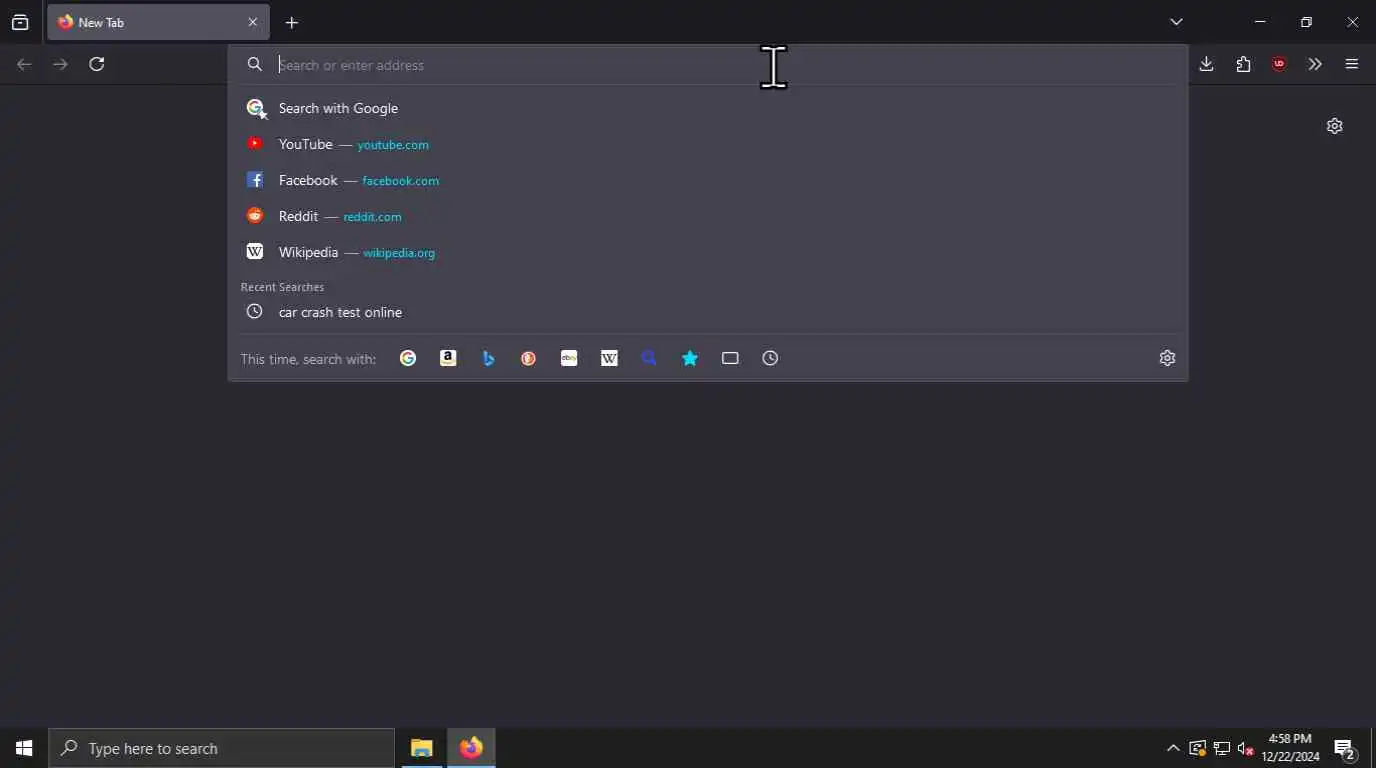
Task: Close the New Tab tab
Action: 252,22
